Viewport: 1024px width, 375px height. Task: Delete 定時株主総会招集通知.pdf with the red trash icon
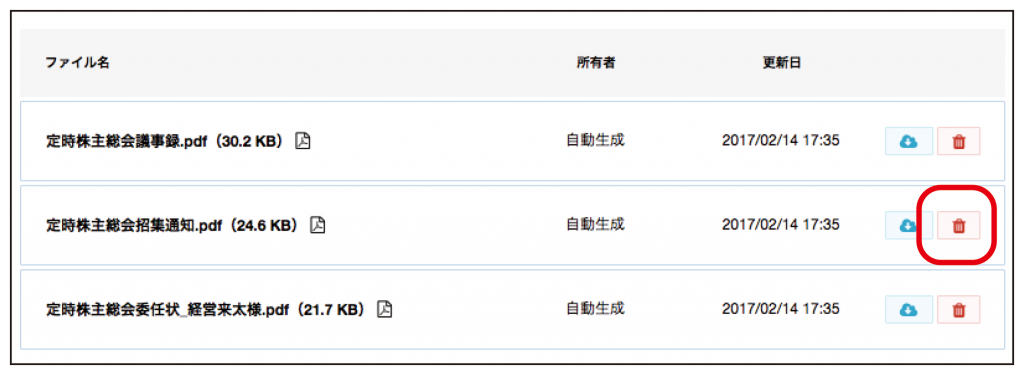tap(959, 225)
